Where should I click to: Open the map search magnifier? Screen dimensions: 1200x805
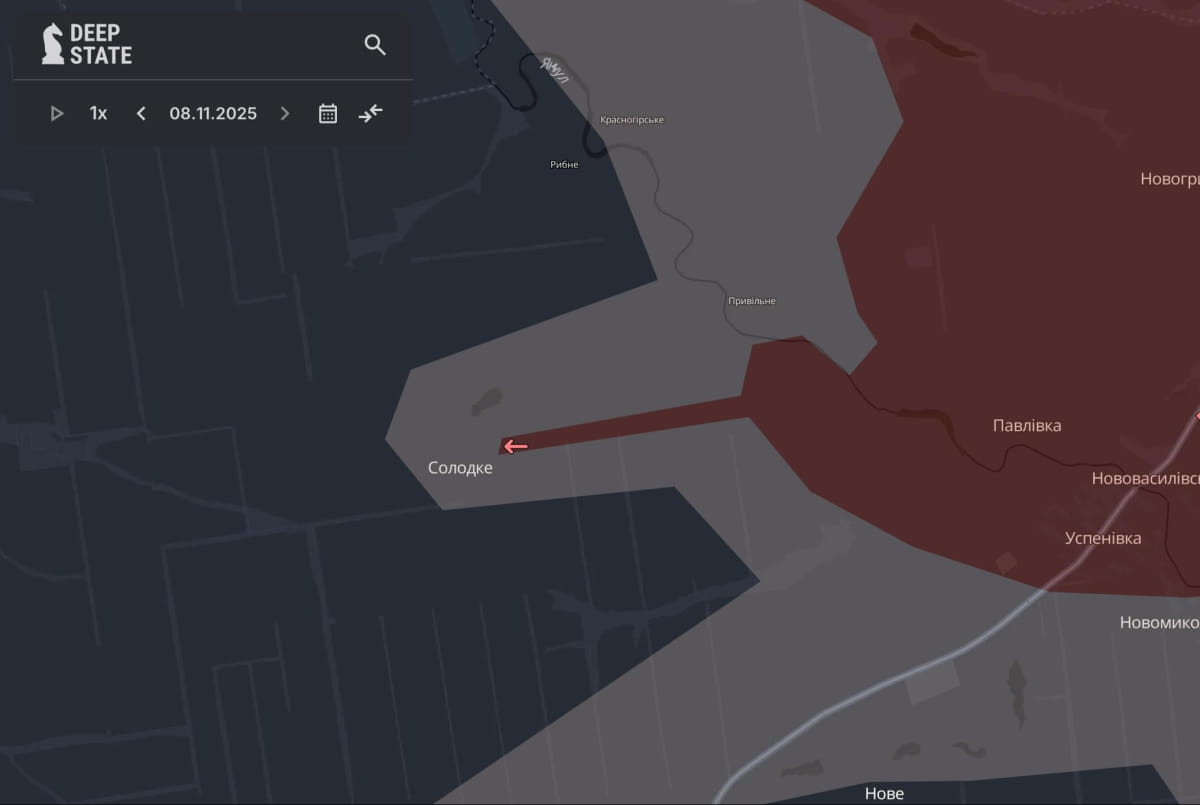click(x=375, y=44)
